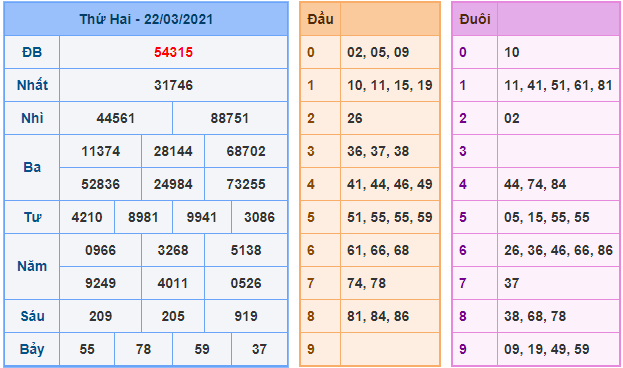Click the date header Thứ Hai - 22/03/2021
Screen dimensions: 623x368
click(x=146, y=19)
